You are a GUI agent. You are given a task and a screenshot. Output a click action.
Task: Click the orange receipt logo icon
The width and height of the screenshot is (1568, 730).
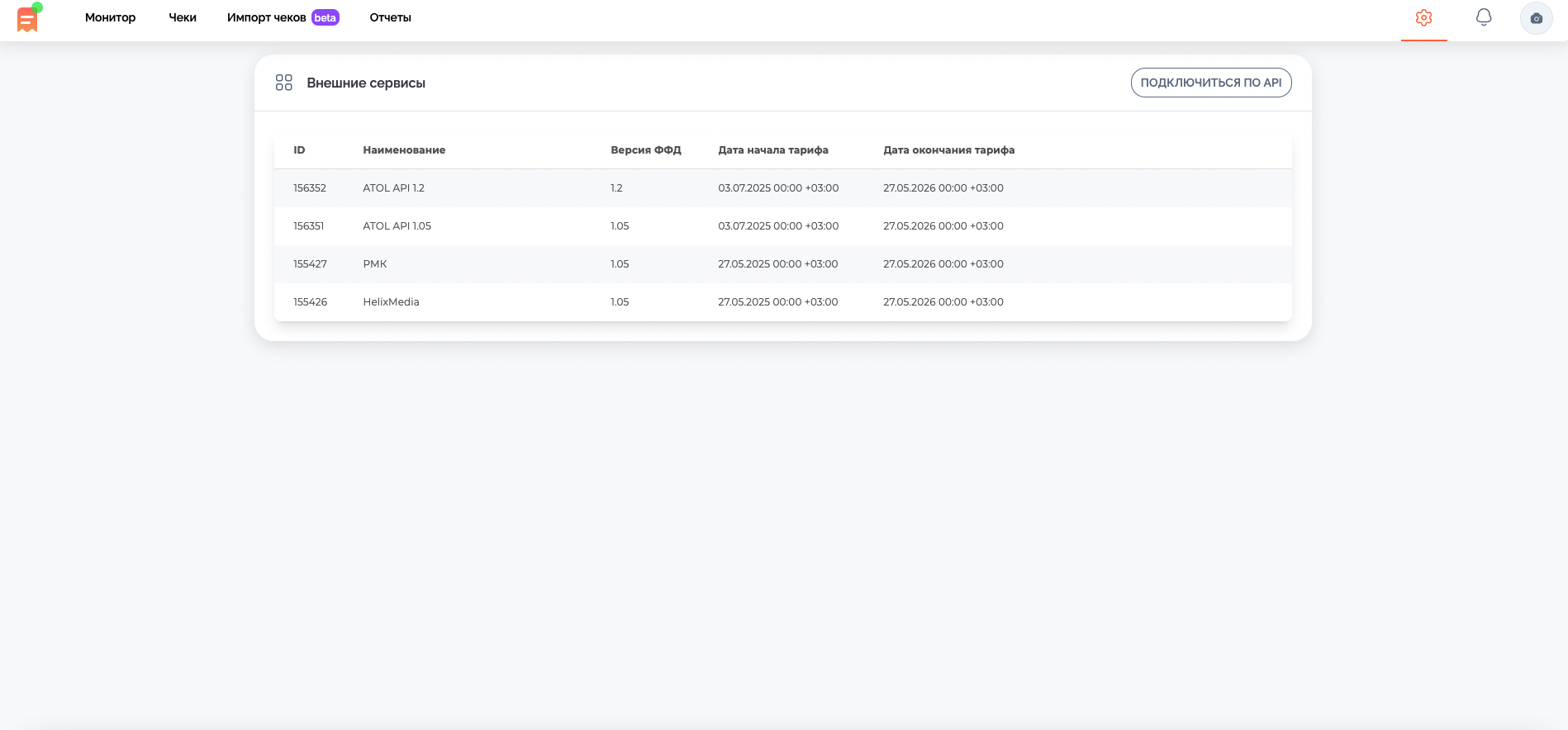point(27,20)
